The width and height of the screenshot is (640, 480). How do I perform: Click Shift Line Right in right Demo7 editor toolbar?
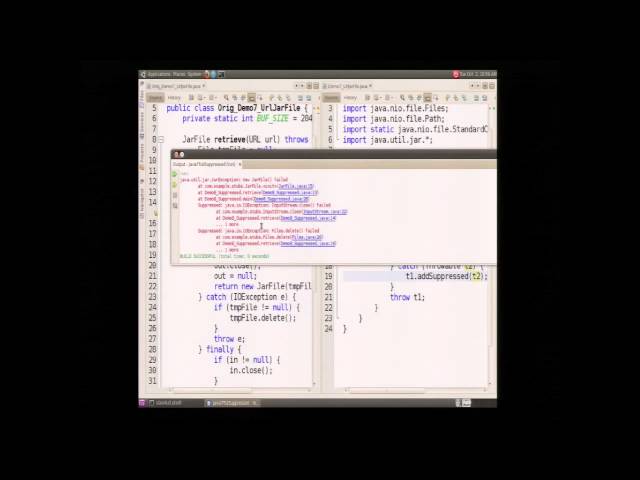tap(484, 98)
